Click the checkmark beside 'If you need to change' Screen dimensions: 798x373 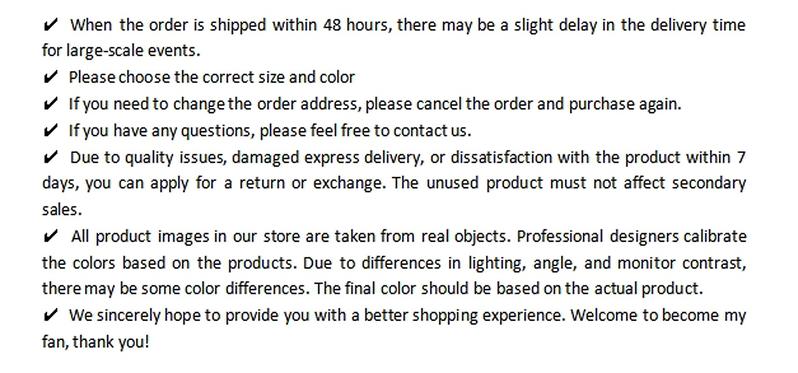coord(50,104)
